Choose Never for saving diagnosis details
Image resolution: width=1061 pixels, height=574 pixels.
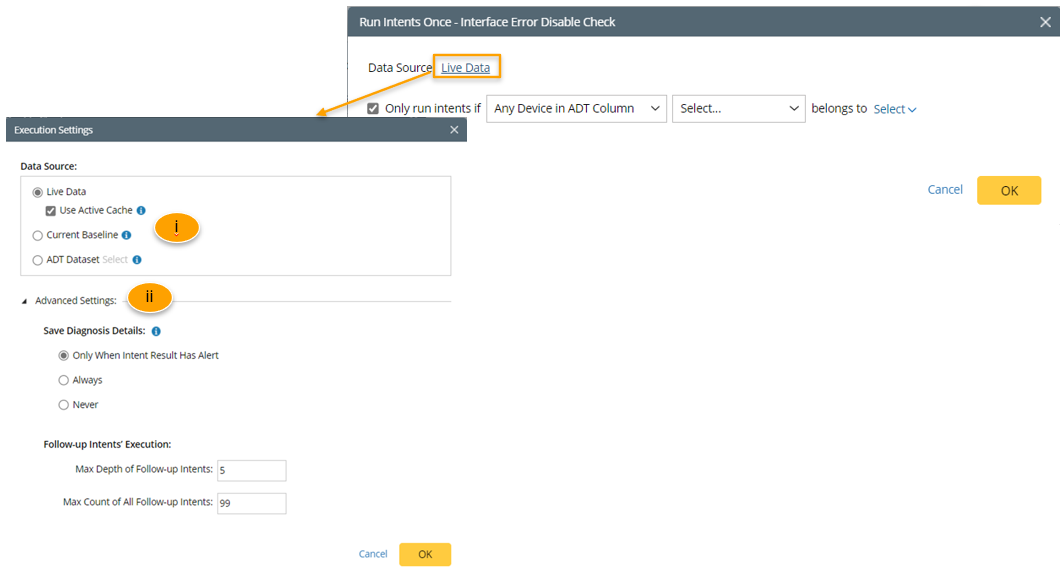[64, 405]
